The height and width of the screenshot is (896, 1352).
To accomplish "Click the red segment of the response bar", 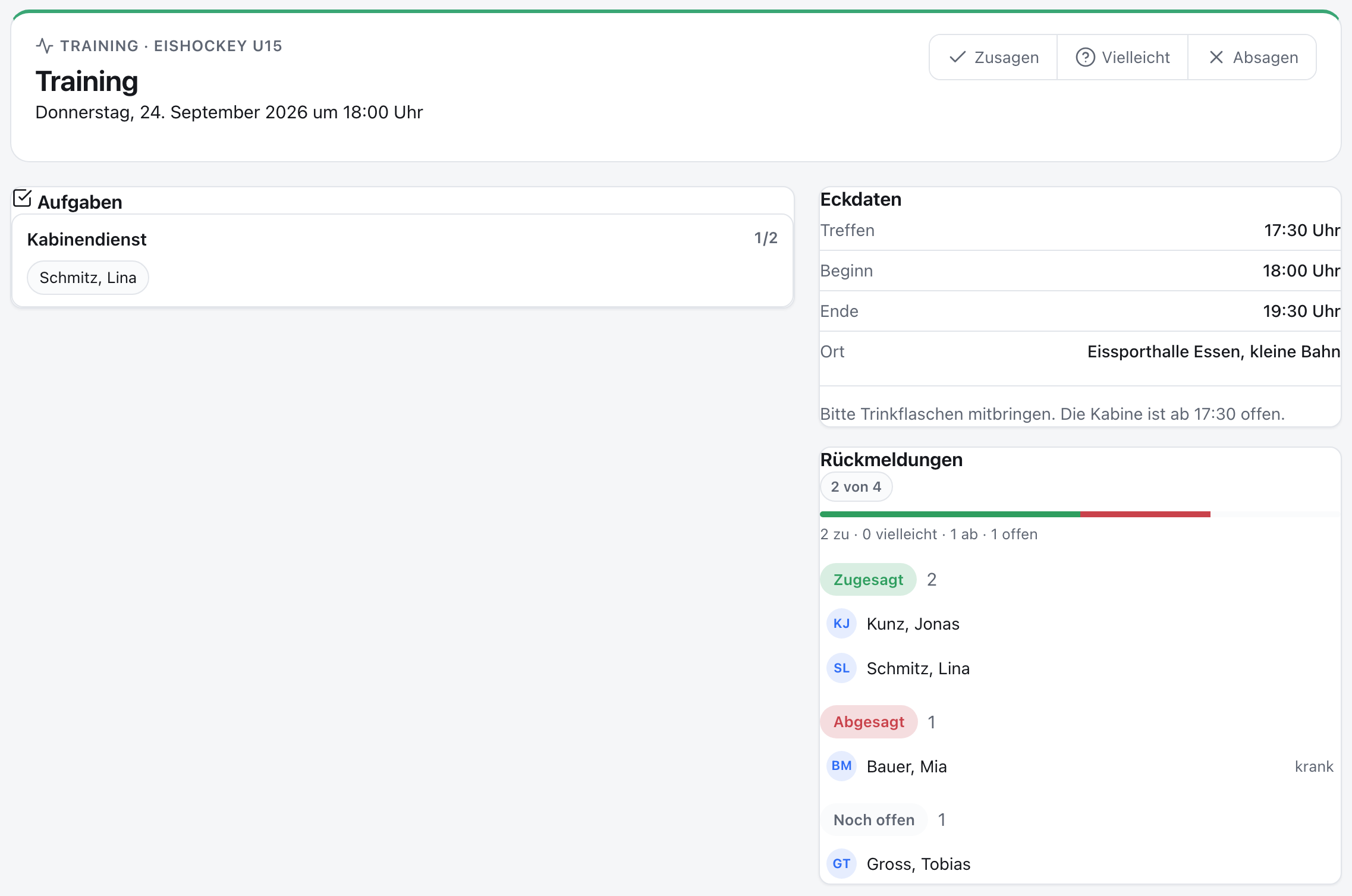I will click(x=1145, y=514).
